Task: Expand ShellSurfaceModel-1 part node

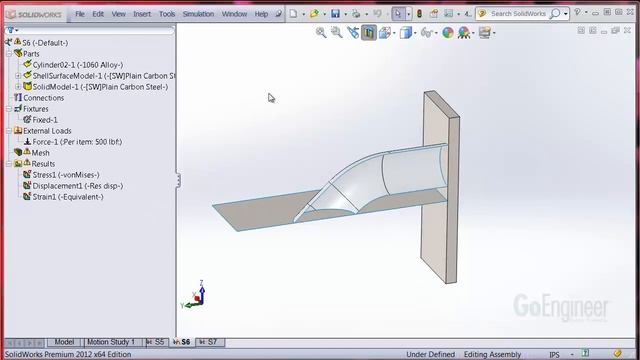Action: [18, 76]
